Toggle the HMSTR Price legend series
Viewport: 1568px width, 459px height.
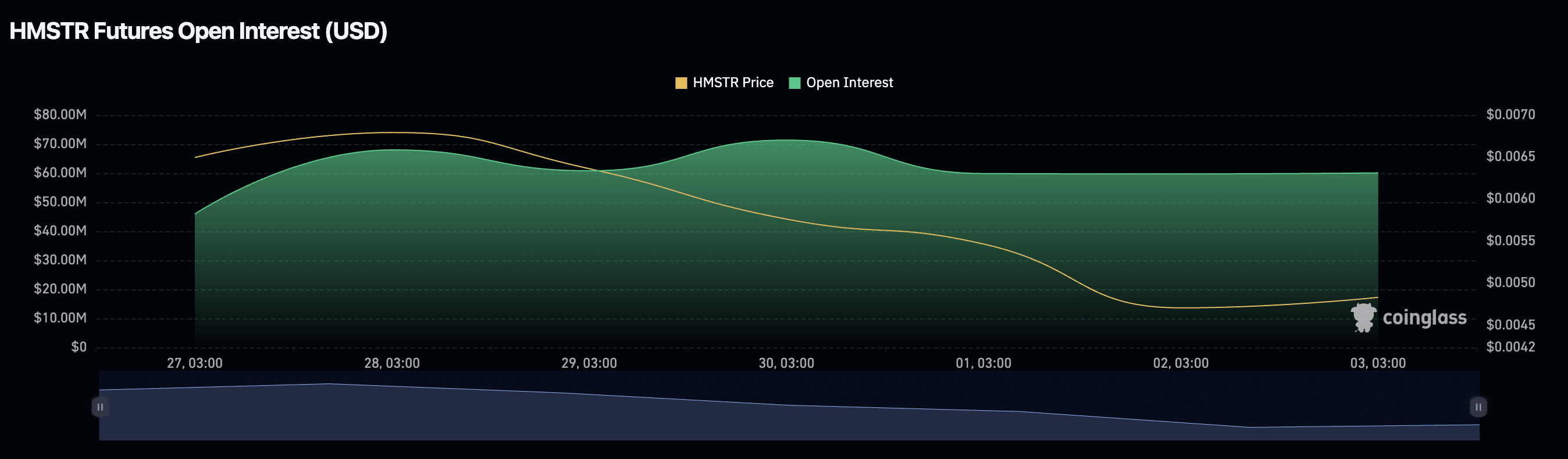click(x=724, y=83)
